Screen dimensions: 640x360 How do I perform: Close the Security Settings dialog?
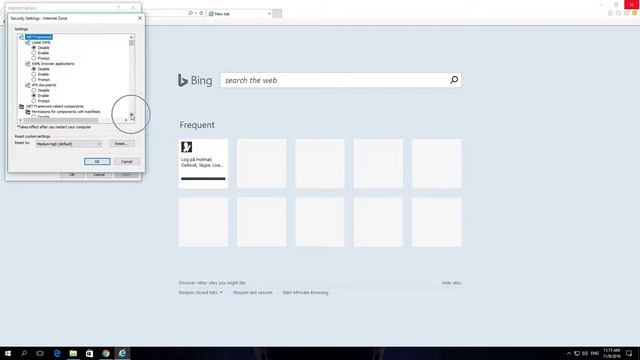(140, 18)
